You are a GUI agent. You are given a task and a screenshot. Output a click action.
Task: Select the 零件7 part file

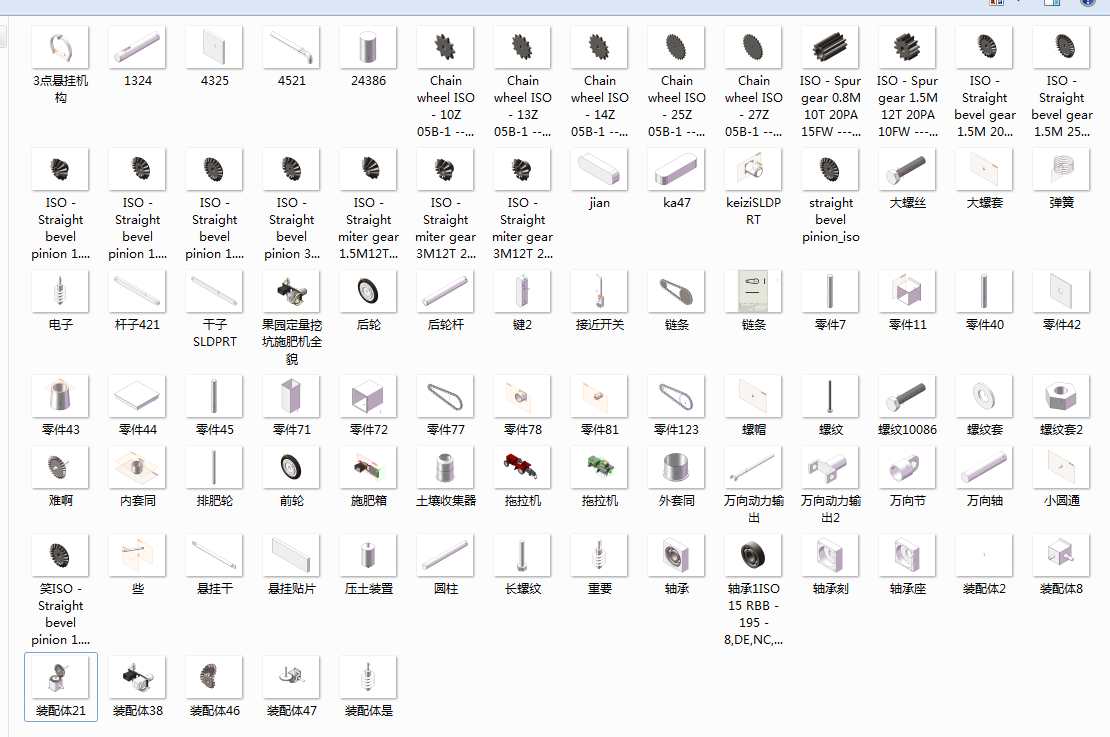[x=830, y=292]
